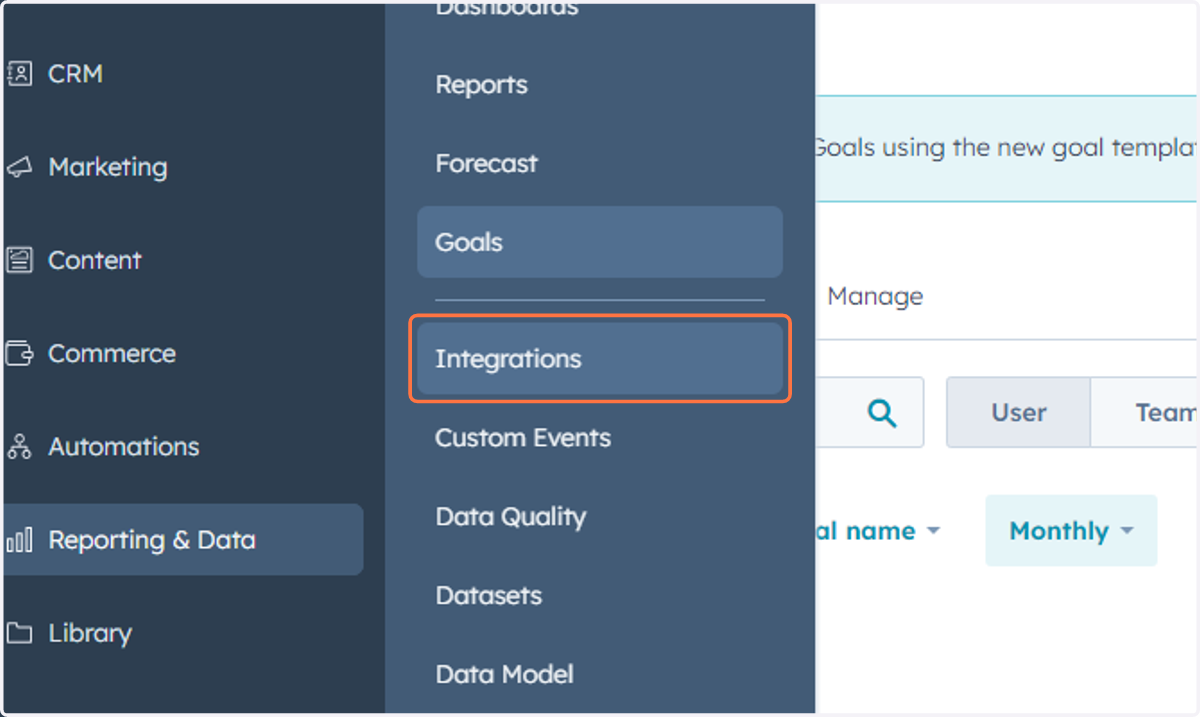Click the magnifying glass search icon
The height and width of the screenshot is (717, 1200).
(881, 412)
